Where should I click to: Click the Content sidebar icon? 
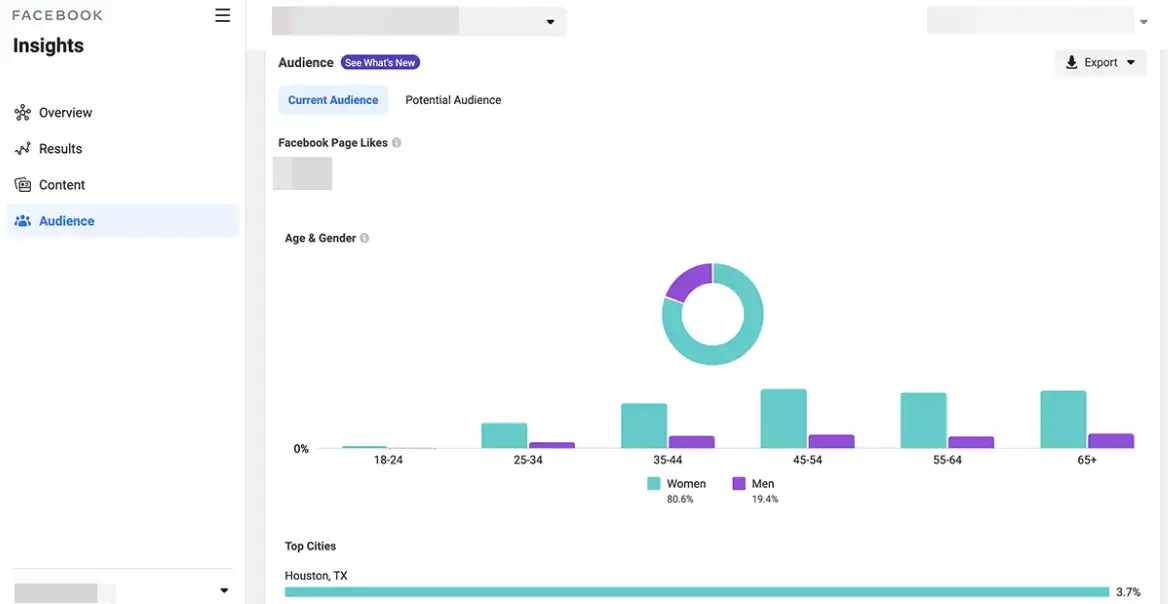tap(23, 184)
